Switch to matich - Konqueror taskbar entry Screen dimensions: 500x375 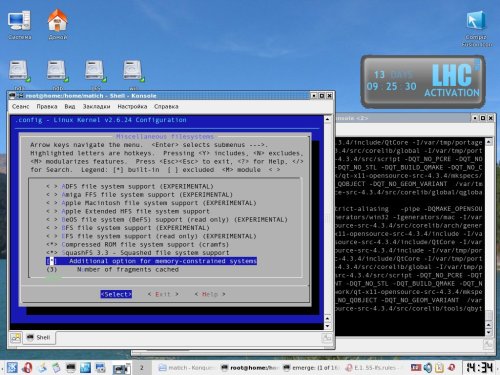click(186, 368)
